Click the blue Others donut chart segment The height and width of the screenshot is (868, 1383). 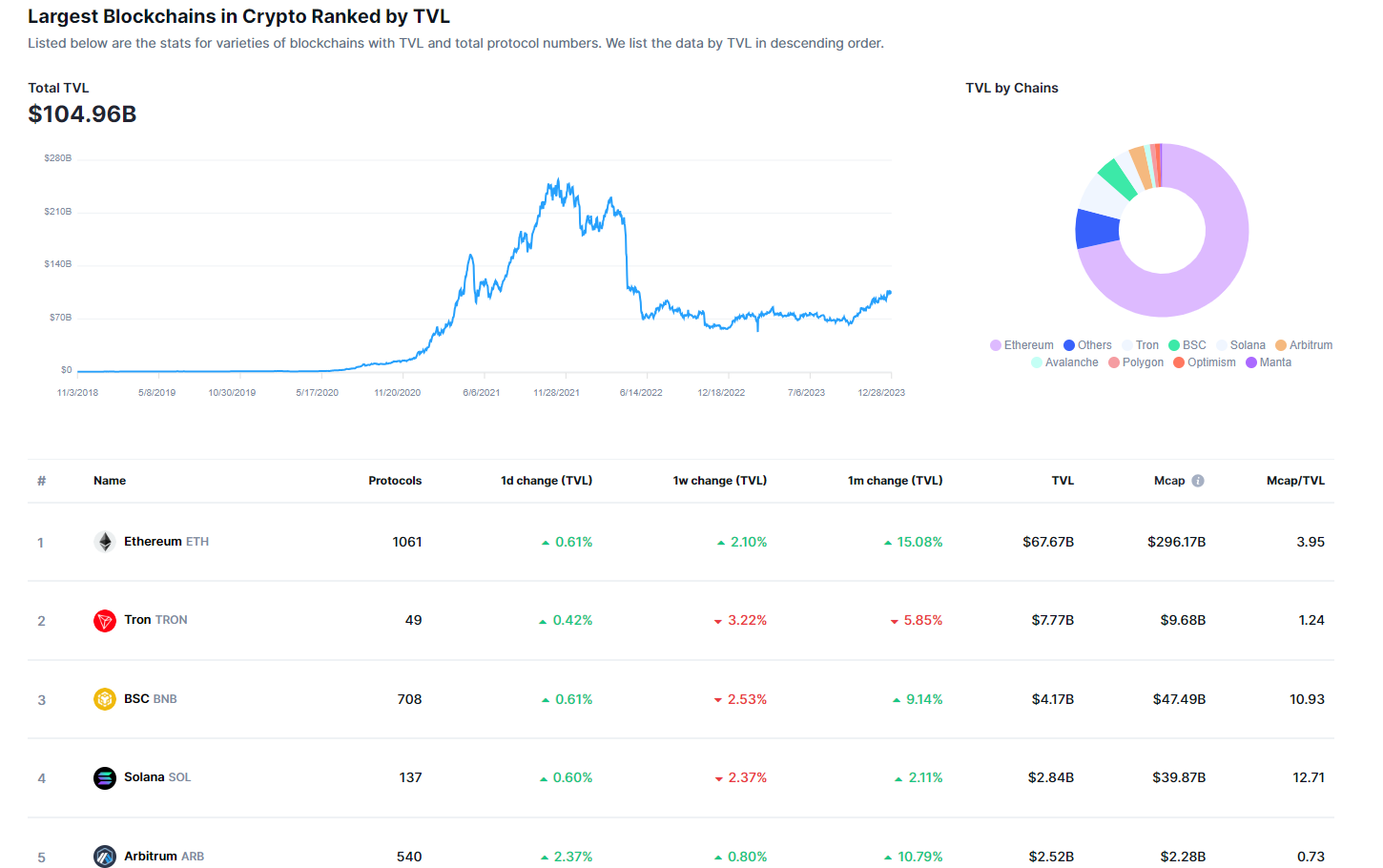pos(1098,229)
